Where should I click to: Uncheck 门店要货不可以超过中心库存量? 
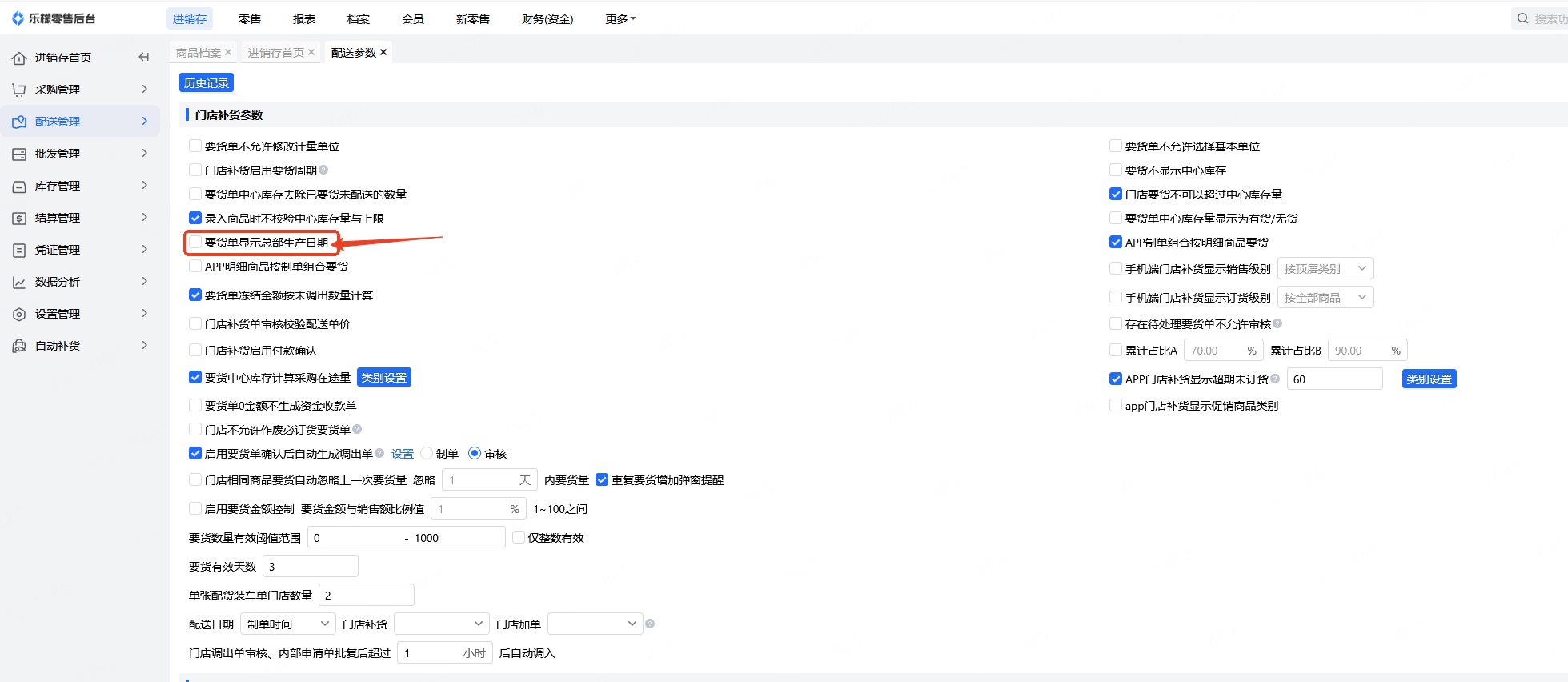click(x=1116, y=194)
